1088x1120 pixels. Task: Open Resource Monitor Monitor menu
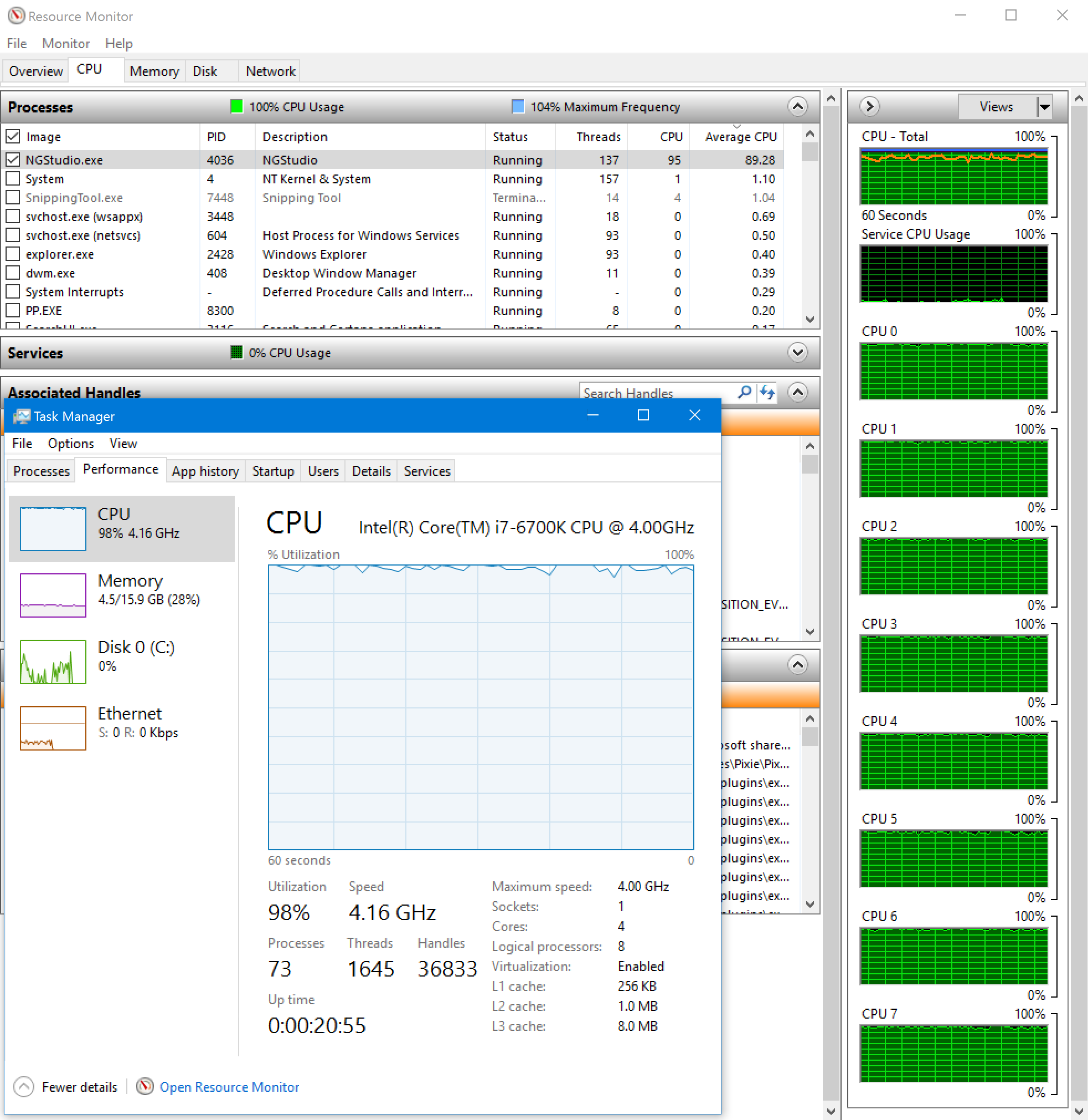coord(66,43)
